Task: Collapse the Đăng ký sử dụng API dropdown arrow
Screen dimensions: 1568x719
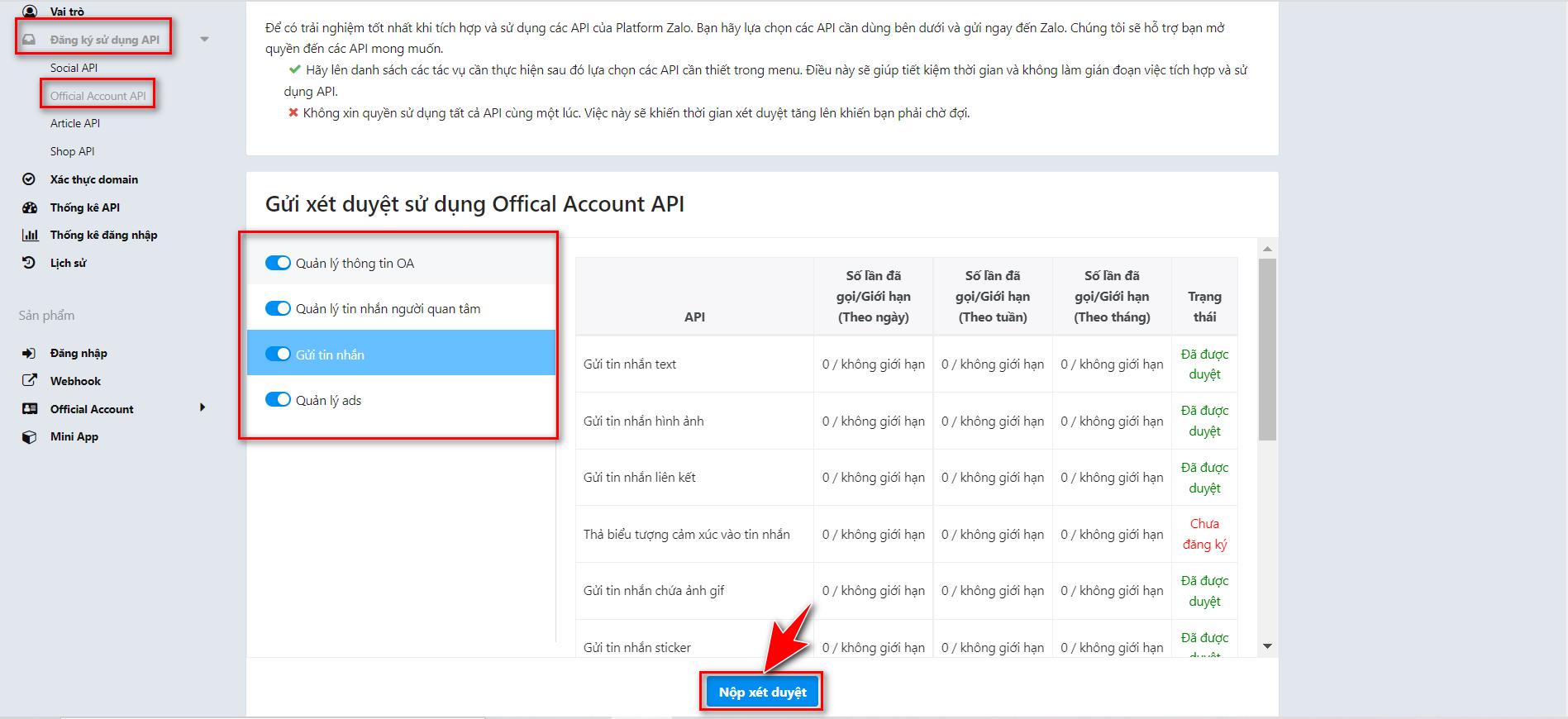Action: [x=204, y=40]
